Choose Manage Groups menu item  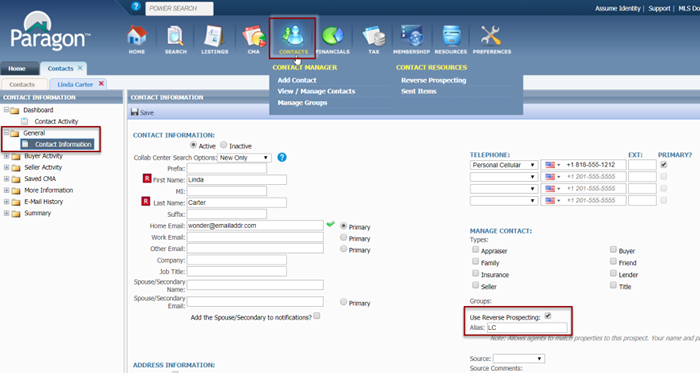(x=302, y=103)
